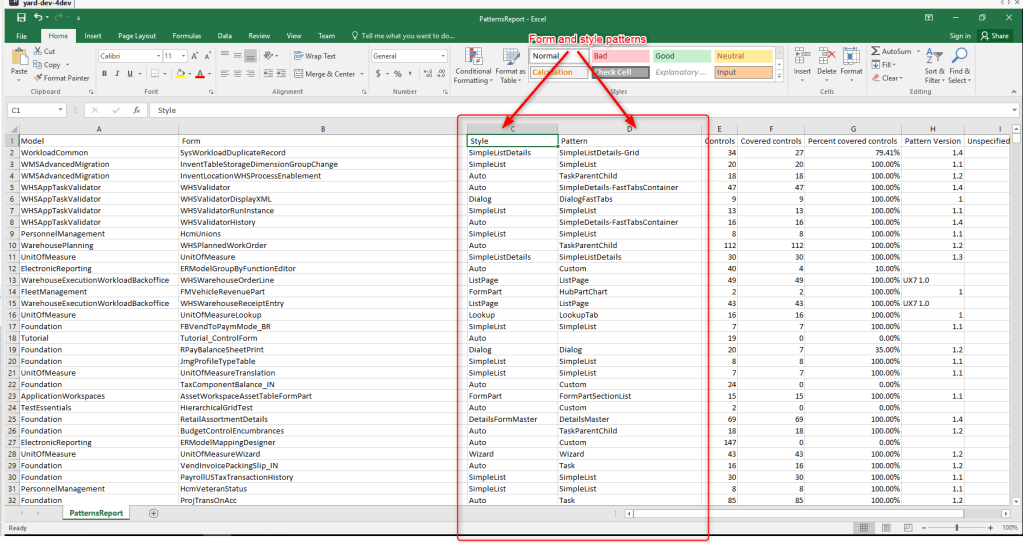Image resolution: width=1023 pixels, height=543 pixels.
Task: Click the Save icon in quick access toolbar
Action: pos(21,17)
